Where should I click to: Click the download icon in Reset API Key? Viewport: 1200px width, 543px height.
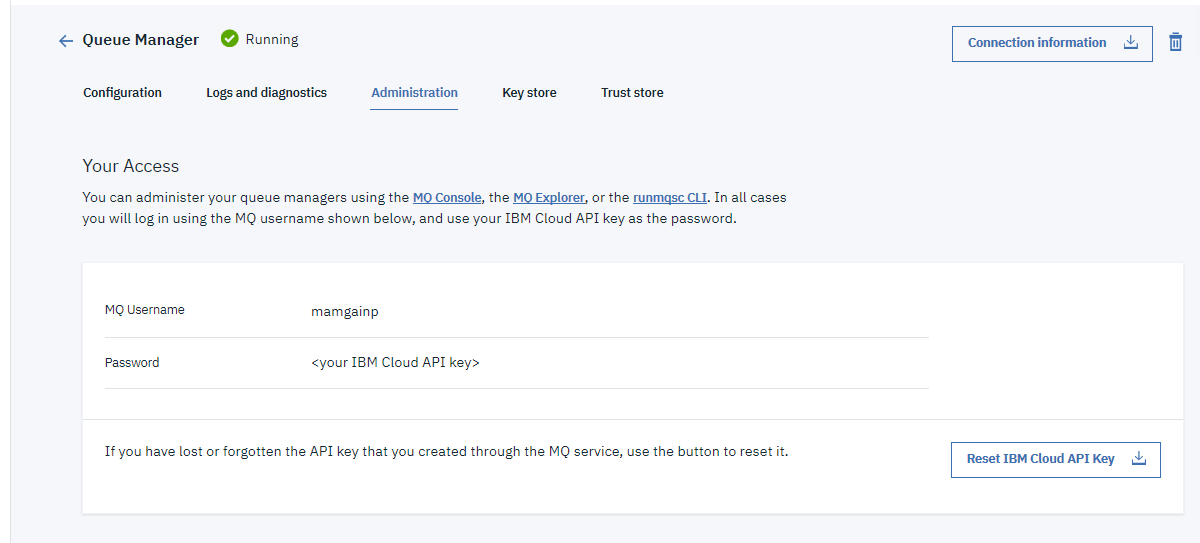[1138, 458]
